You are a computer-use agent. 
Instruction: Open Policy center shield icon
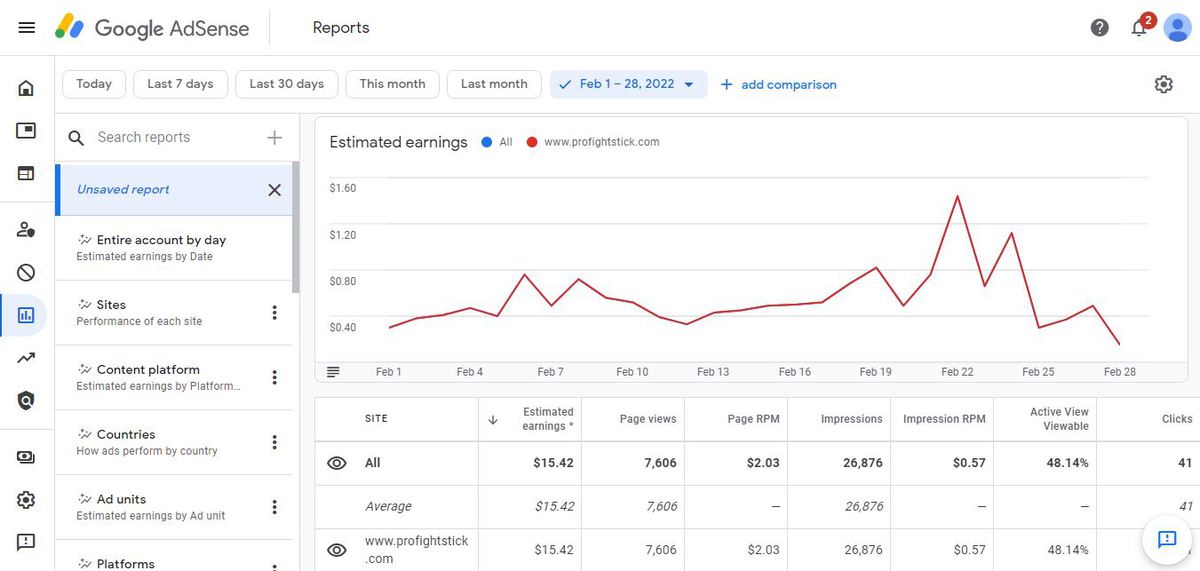coord(26,400)
